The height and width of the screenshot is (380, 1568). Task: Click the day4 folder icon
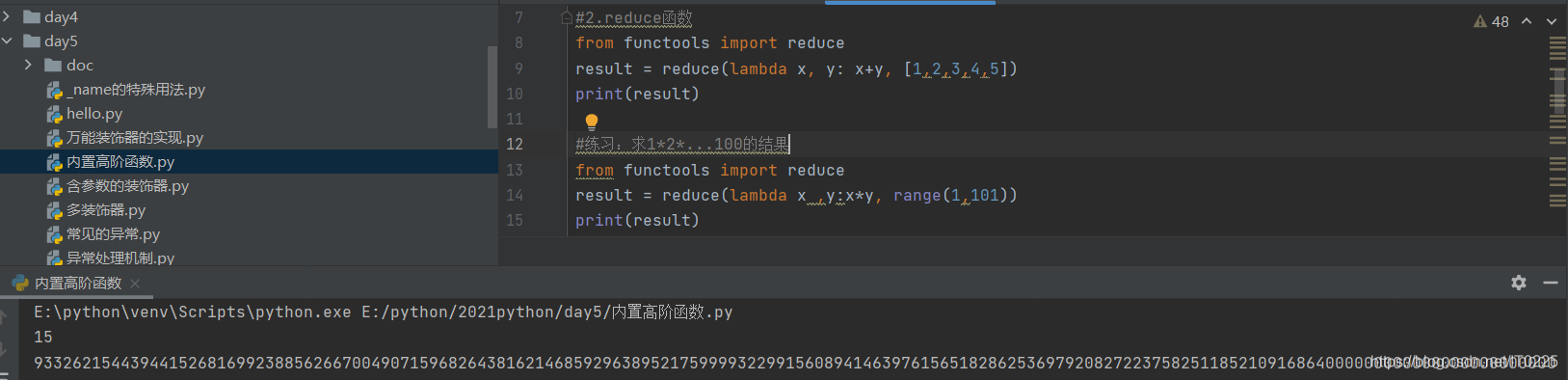pyautogui.click(x=32, y=16)
